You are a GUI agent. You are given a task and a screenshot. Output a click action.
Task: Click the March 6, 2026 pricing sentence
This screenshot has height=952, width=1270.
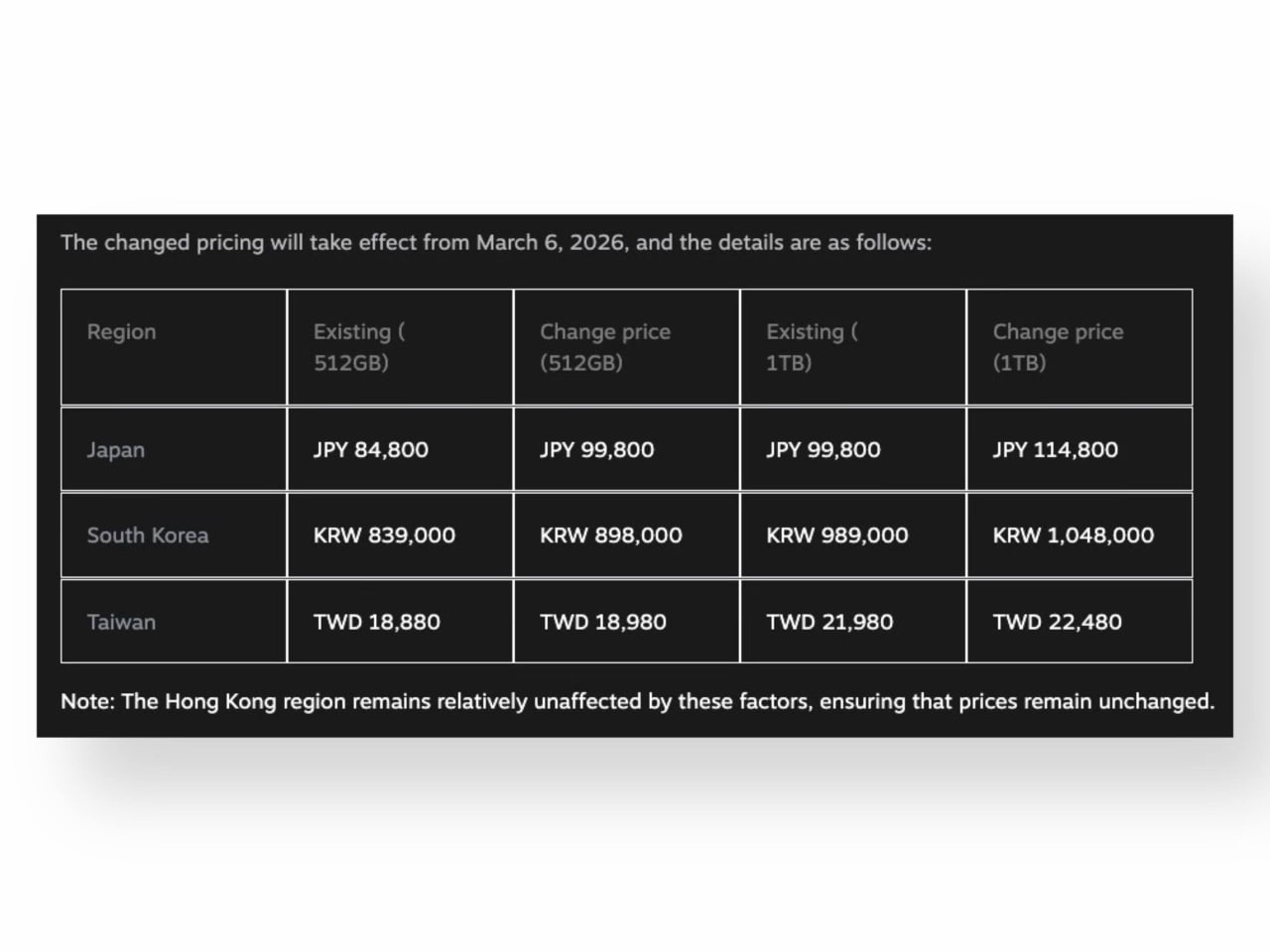496,243
